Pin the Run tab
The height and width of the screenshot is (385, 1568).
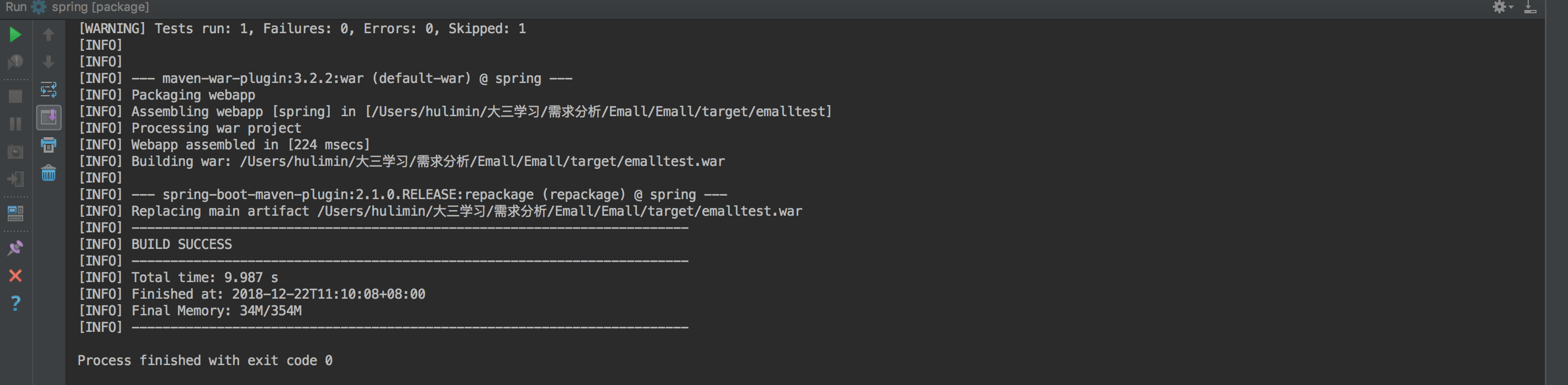16,248
